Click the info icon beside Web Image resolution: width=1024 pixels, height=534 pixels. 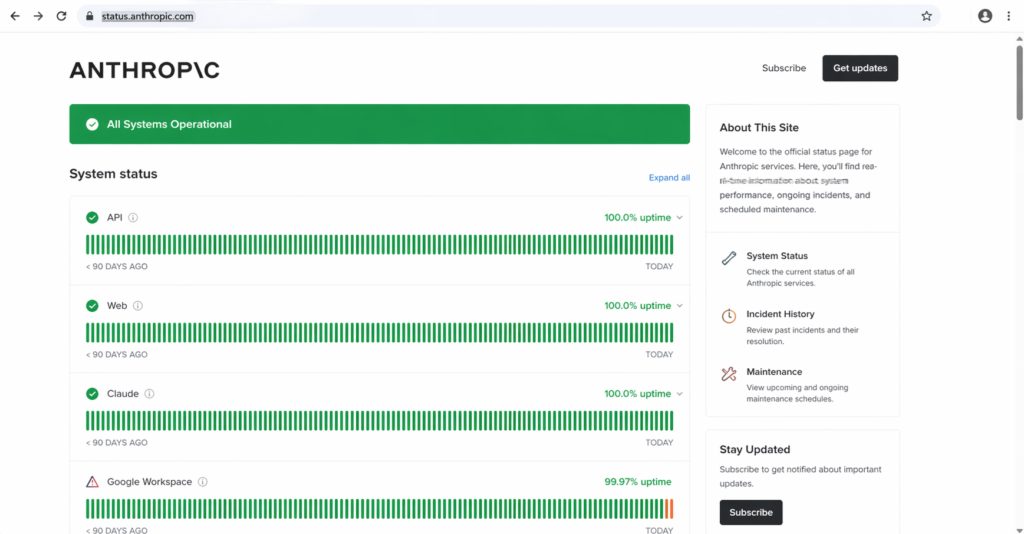click(138, 306)
